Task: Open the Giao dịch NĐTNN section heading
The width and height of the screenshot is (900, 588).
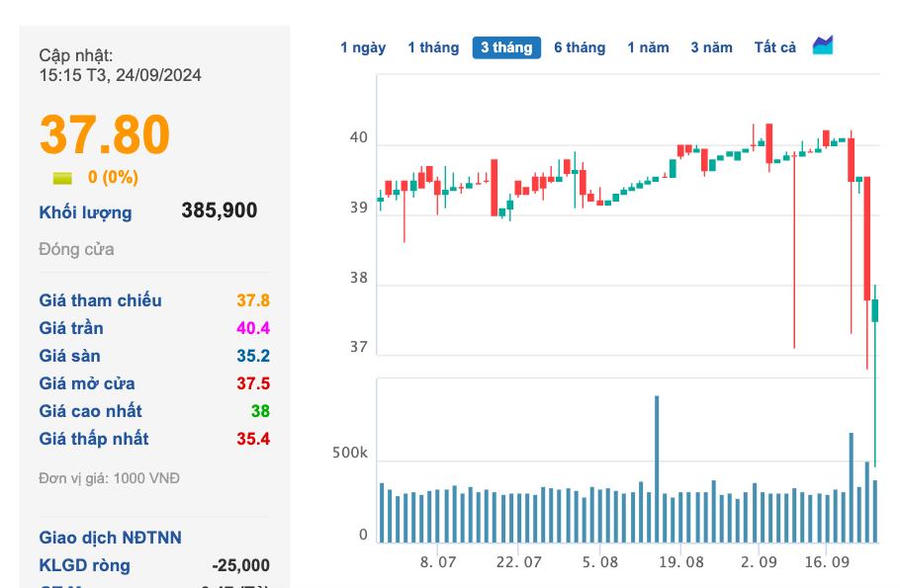Action: point(110,538)
